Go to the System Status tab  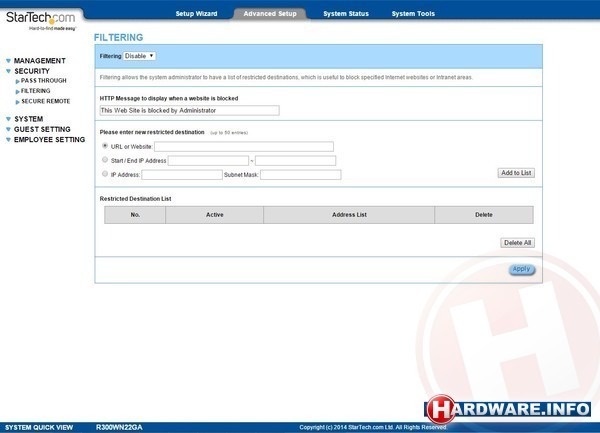(346, 14)
